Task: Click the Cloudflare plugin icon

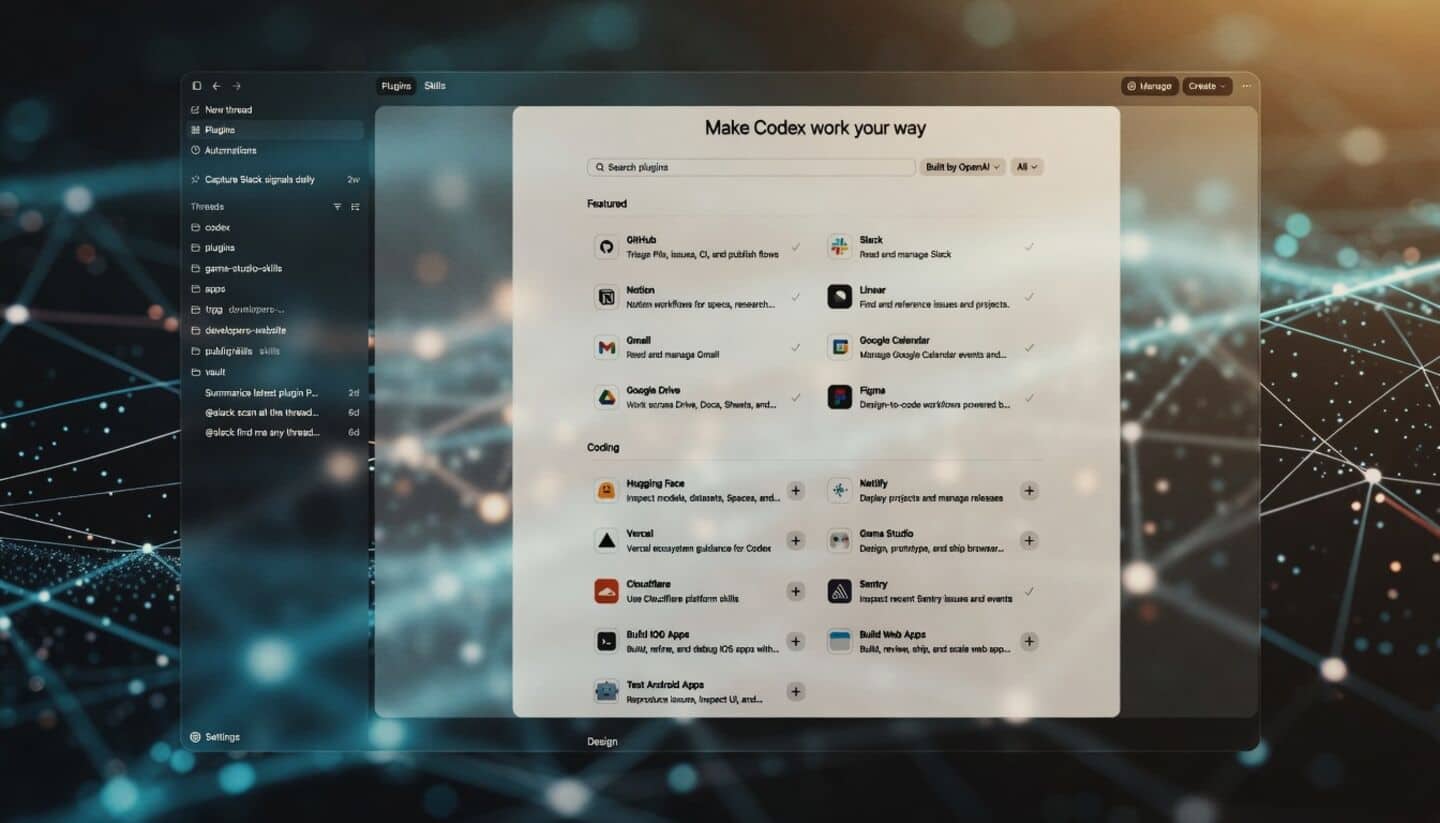Action: 606,591
